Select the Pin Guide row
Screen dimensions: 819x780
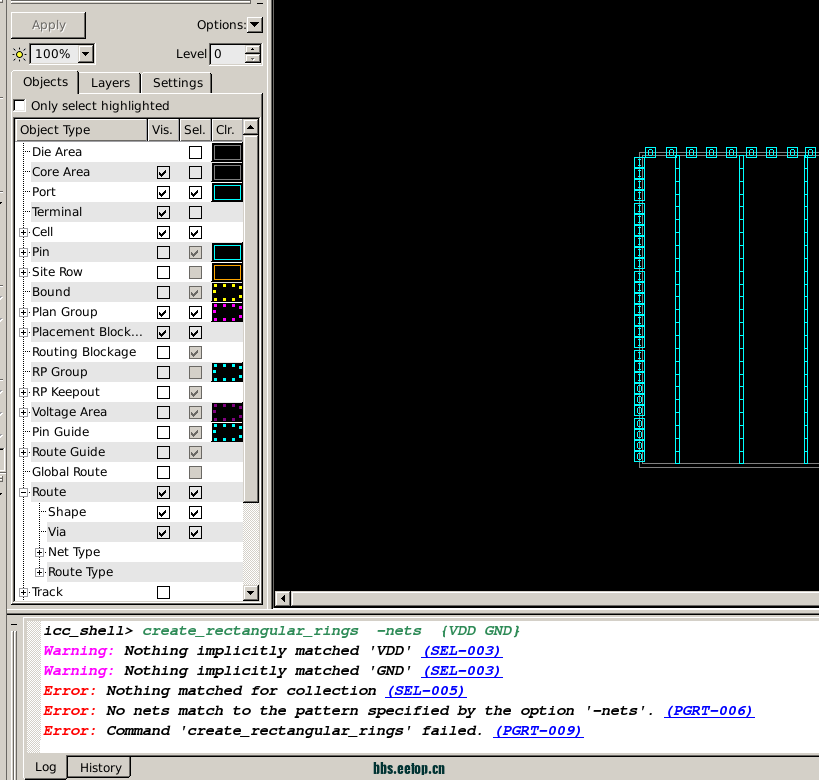pyautogui.click(x=130, y=432)
